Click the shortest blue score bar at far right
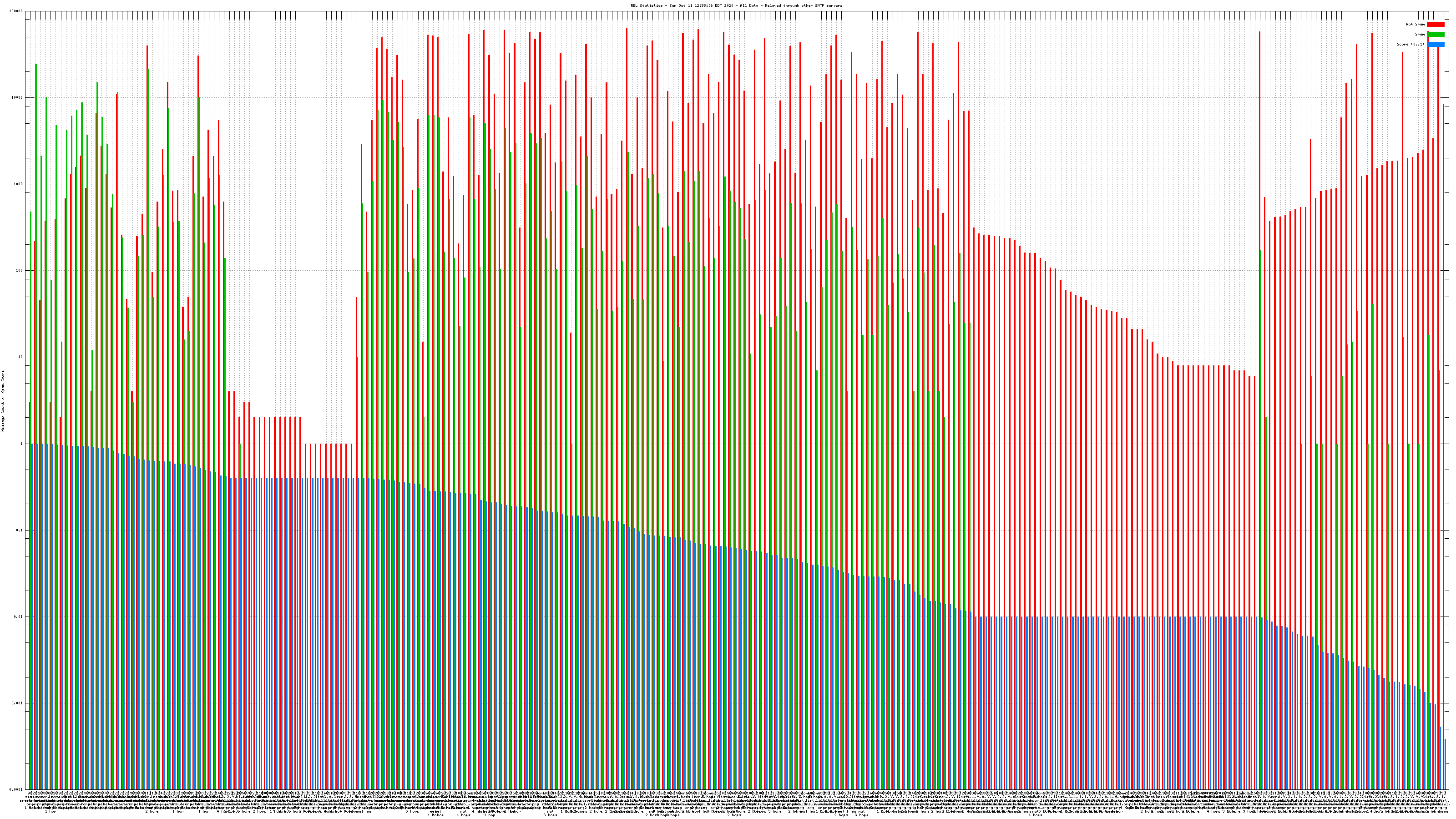Viewport: 1456px width, 819px height. 1446,764
